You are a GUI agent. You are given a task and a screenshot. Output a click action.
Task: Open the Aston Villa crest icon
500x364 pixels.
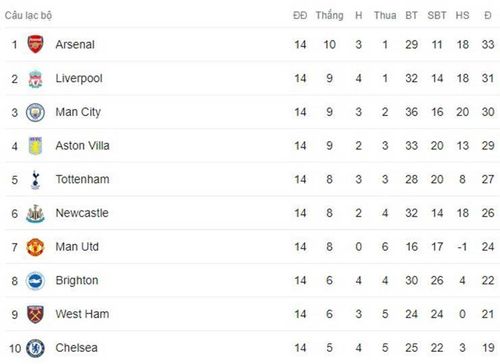pos(35,146)
